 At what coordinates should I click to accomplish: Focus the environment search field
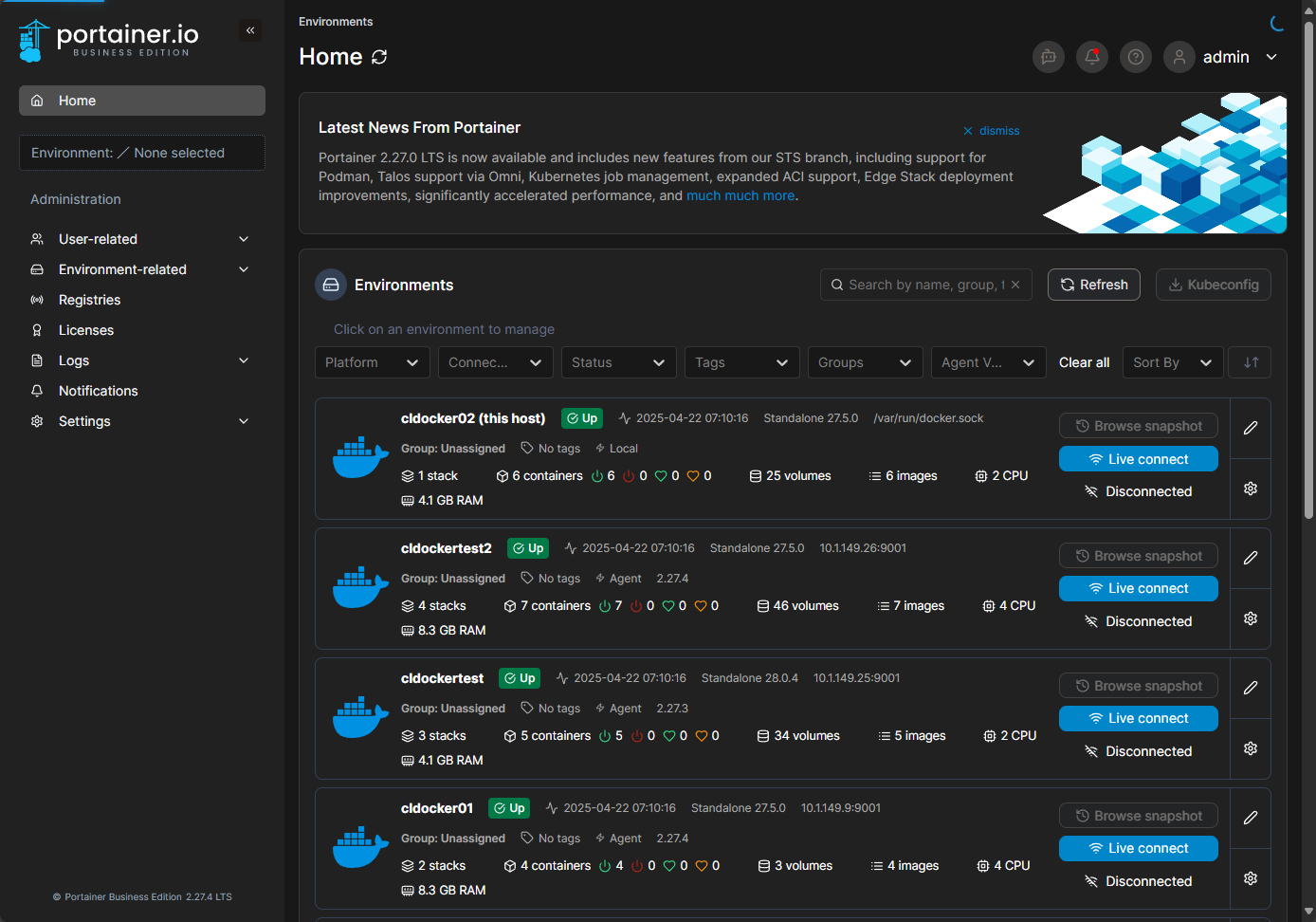924,285
